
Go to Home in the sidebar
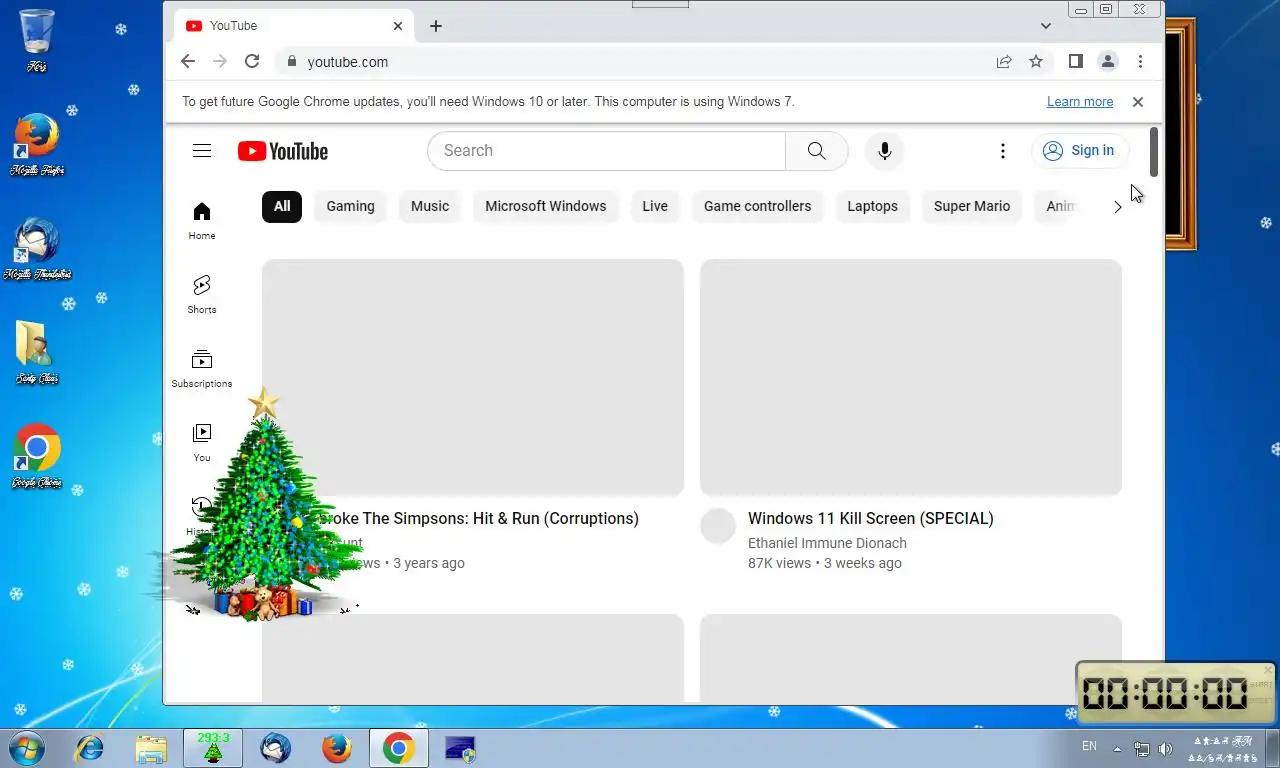pos(202,221)
